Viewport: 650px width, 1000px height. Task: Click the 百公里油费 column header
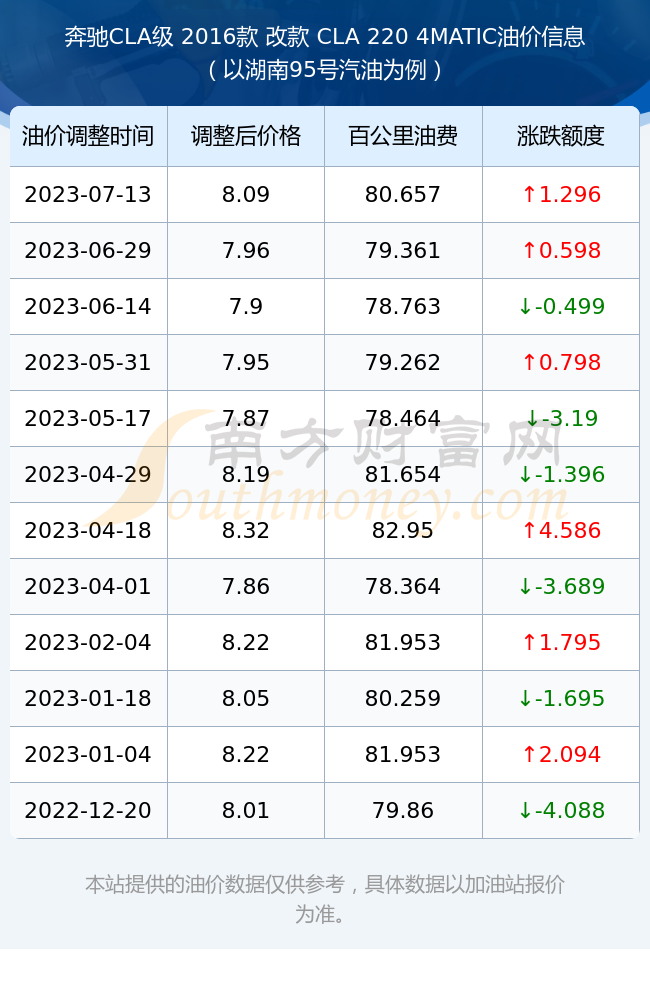(403, 136)
